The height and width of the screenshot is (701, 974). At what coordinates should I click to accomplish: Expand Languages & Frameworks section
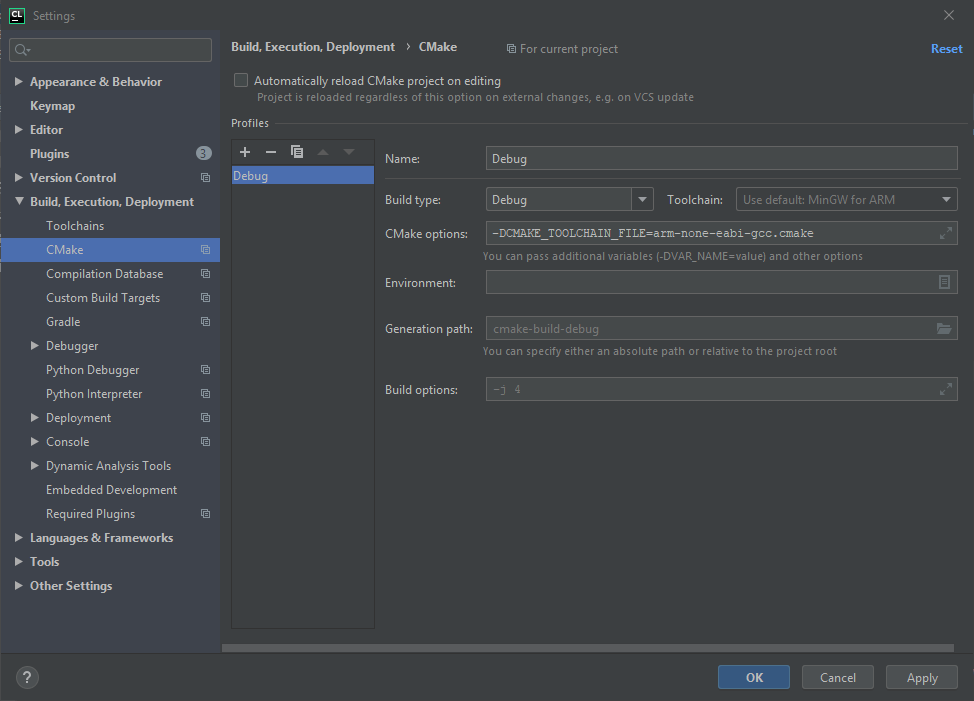(x=19, y=538)
